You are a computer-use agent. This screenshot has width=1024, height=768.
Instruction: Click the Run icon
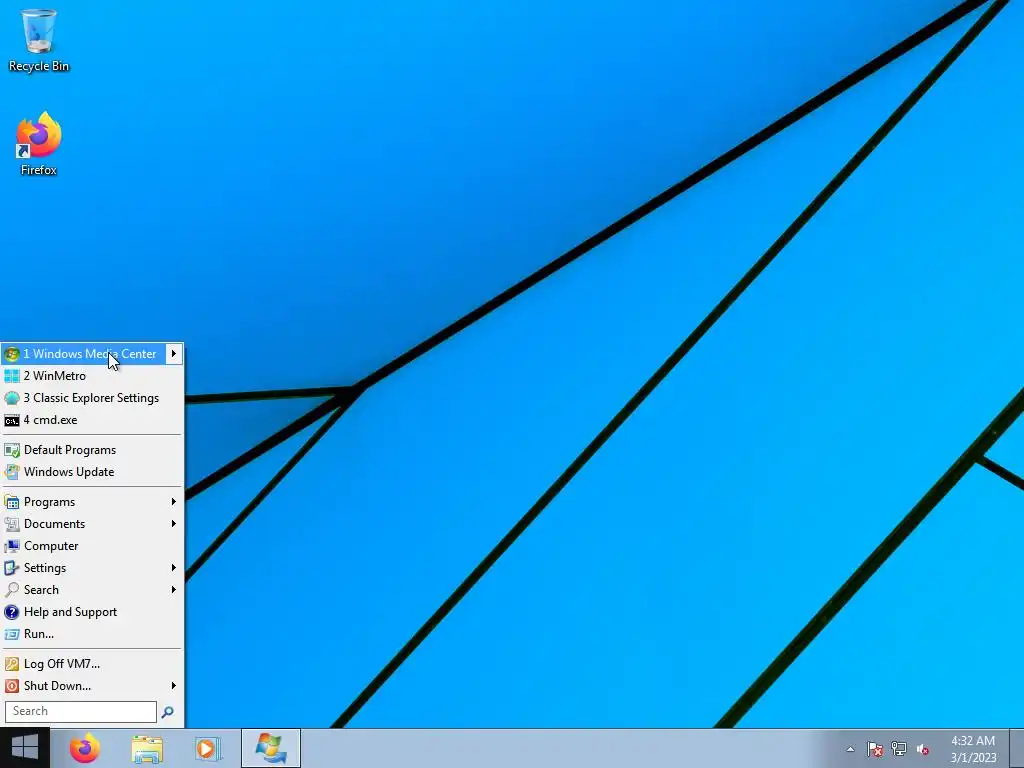[x=12, y=634]
